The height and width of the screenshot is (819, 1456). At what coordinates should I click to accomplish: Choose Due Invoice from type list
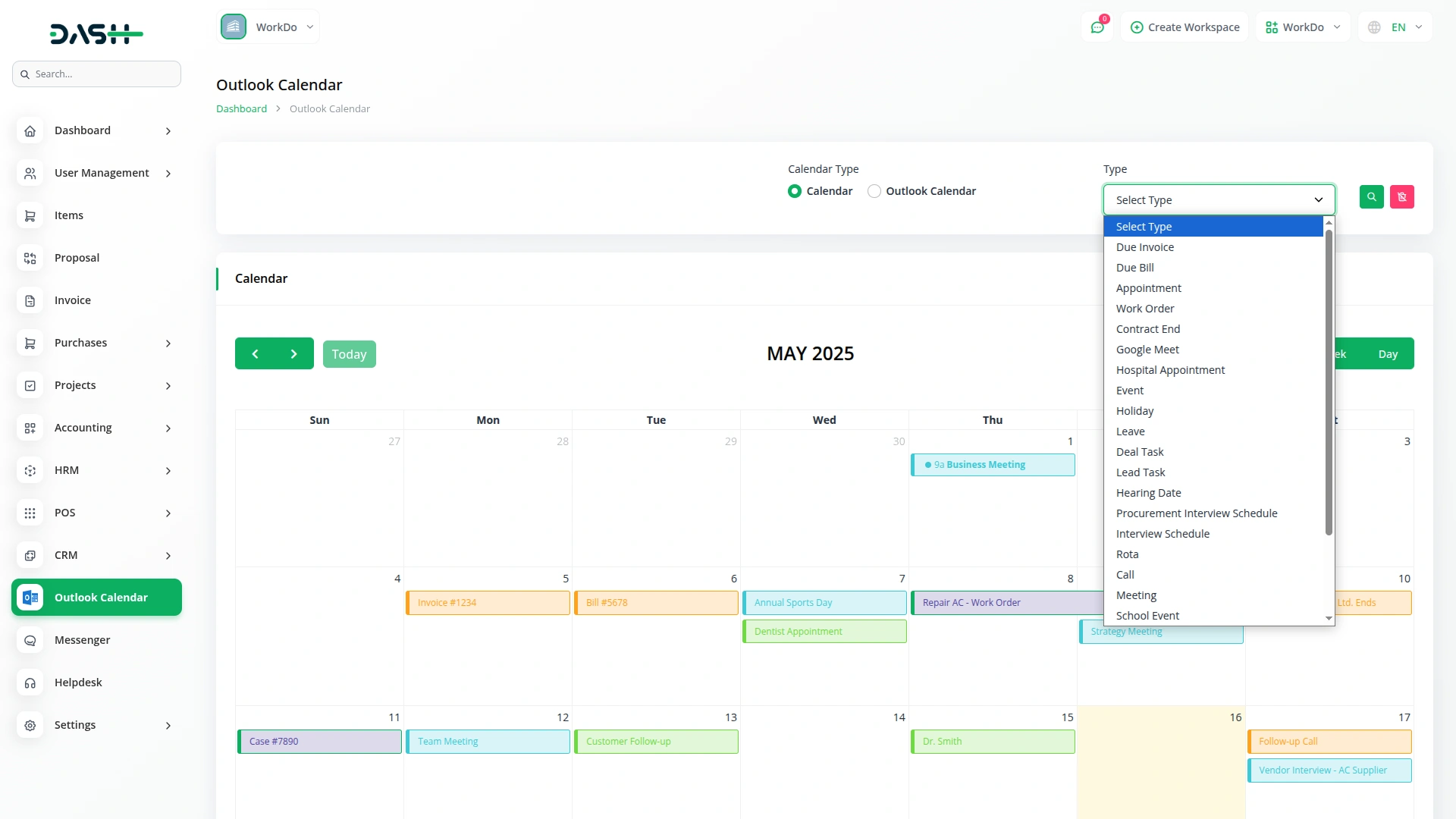1144,247
